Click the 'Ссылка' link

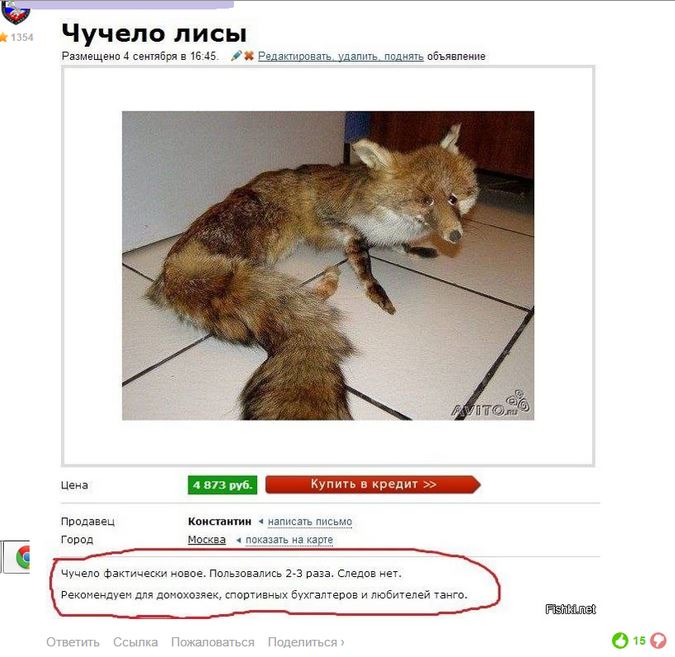[x=135, y=642]
